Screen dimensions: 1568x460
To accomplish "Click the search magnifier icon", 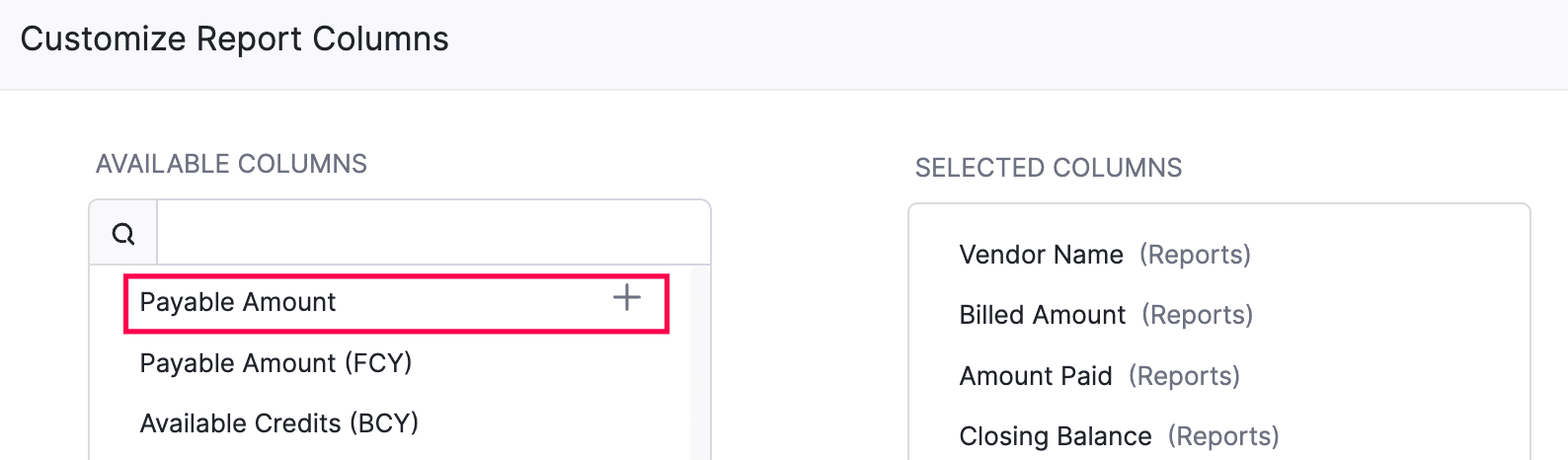I will click(x=123, y=234).
